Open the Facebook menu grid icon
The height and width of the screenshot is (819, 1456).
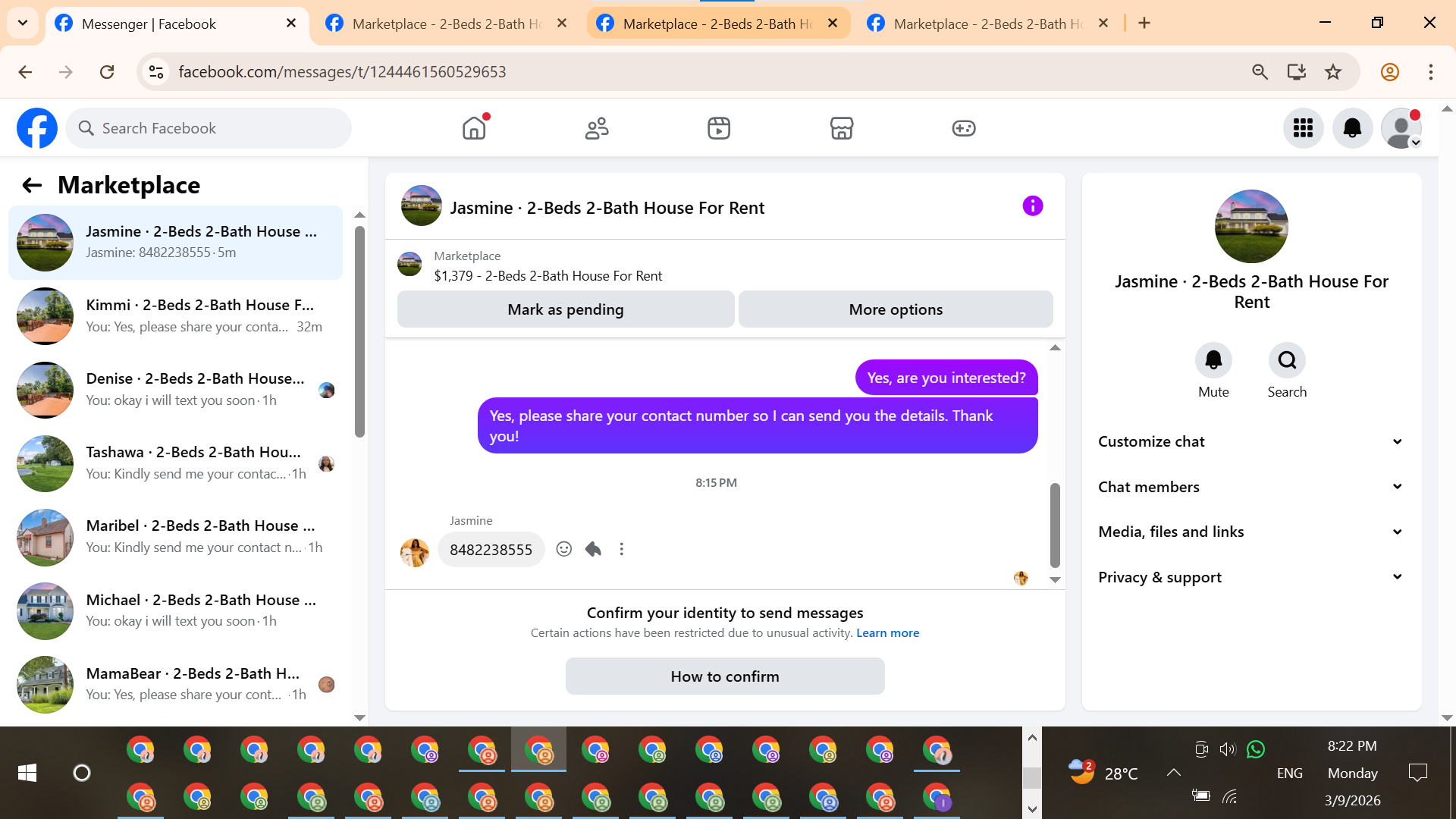coord(1303,128)
